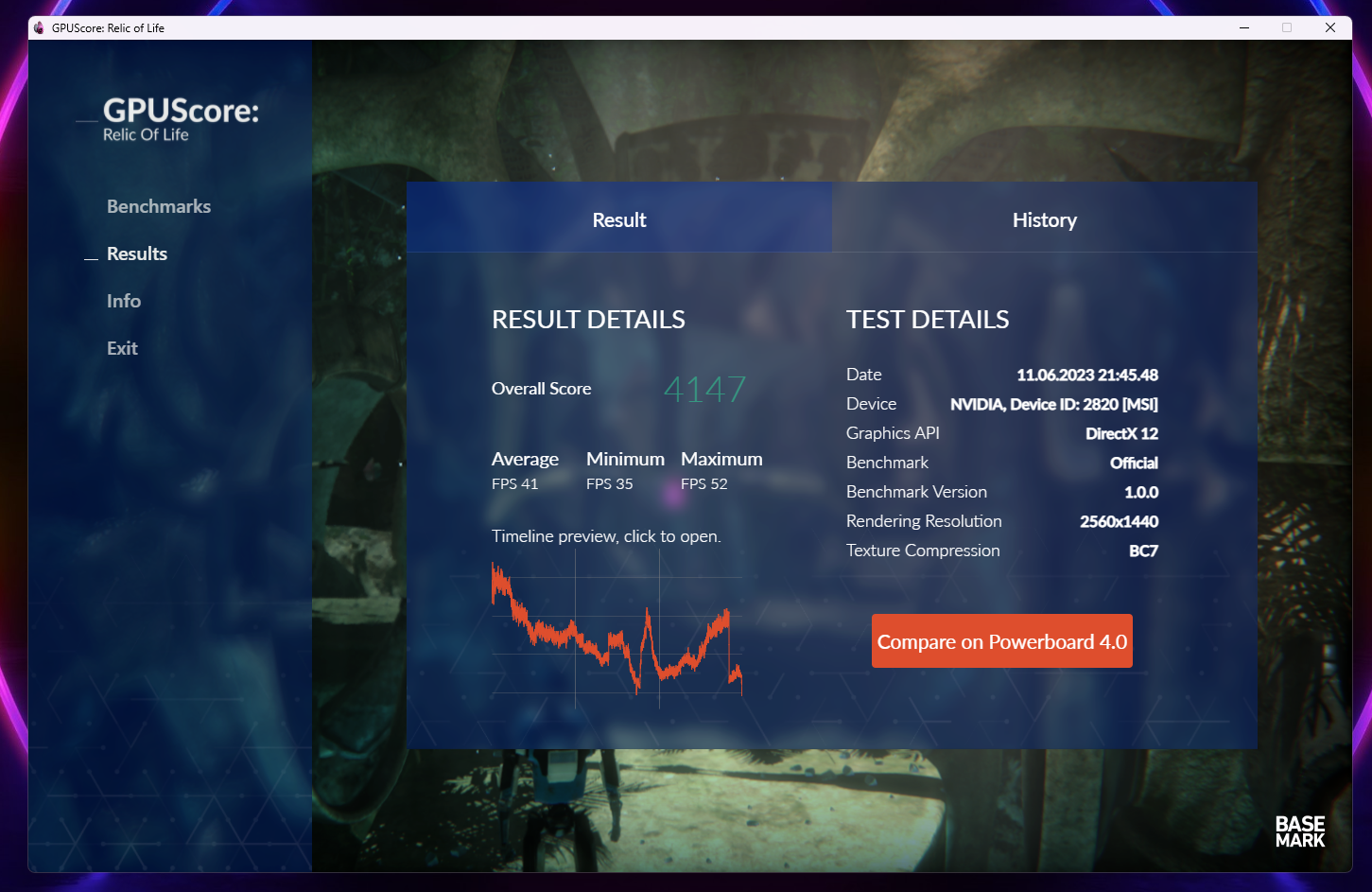Select the Maximum FPS 52 value
Image resolution: width=1372 pixels, height=892 pixels.
(704, 483)
